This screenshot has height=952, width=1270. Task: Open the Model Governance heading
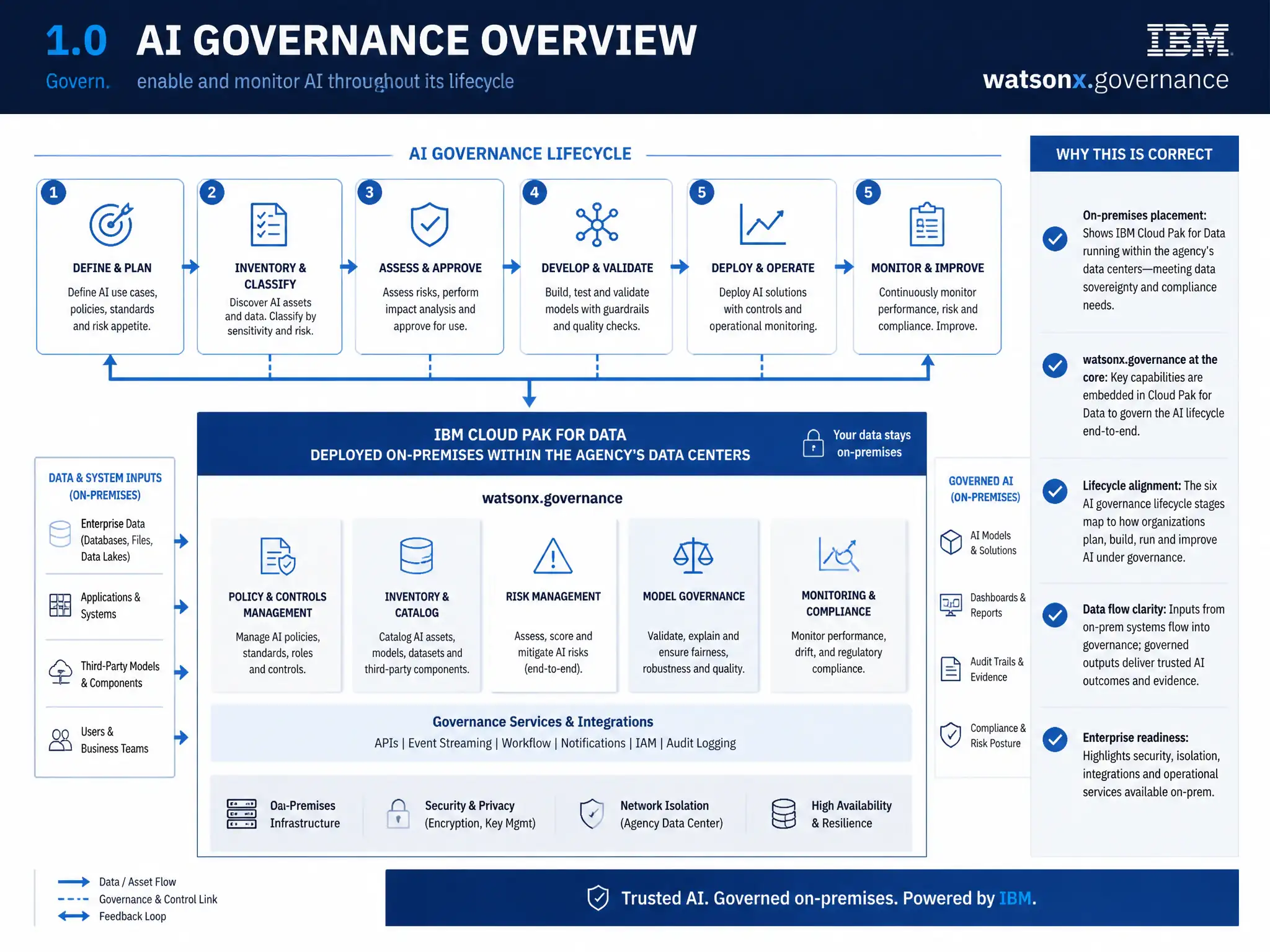coord(693,596)
